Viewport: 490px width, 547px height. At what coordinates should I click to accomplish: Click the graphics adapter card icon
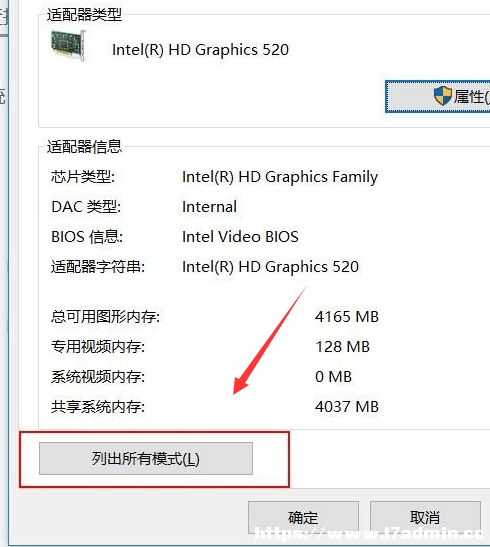tap(68, 45)
